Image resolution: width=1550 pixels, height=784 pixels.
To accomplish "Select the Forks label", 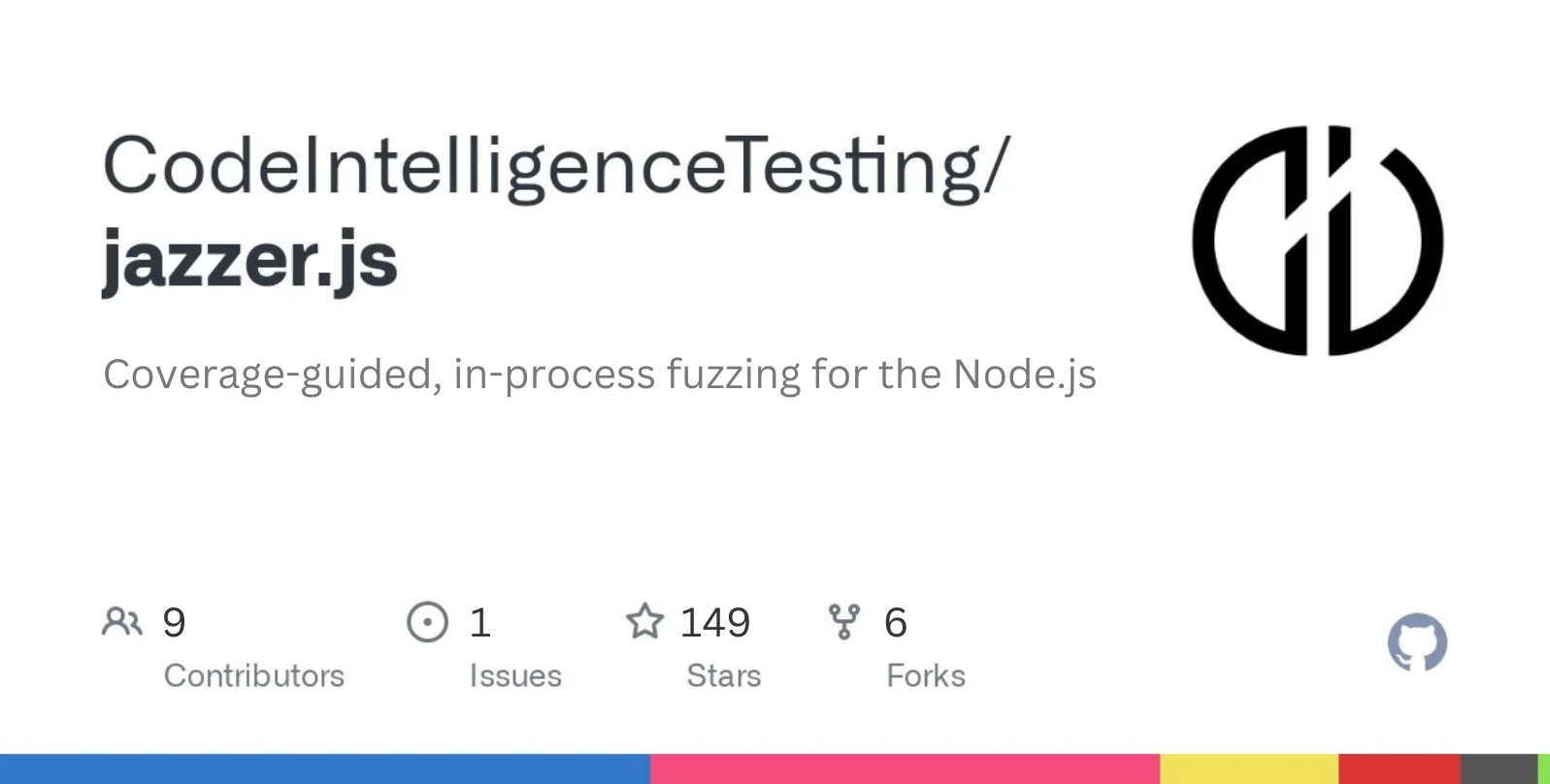I will click(x=926, y=675).
